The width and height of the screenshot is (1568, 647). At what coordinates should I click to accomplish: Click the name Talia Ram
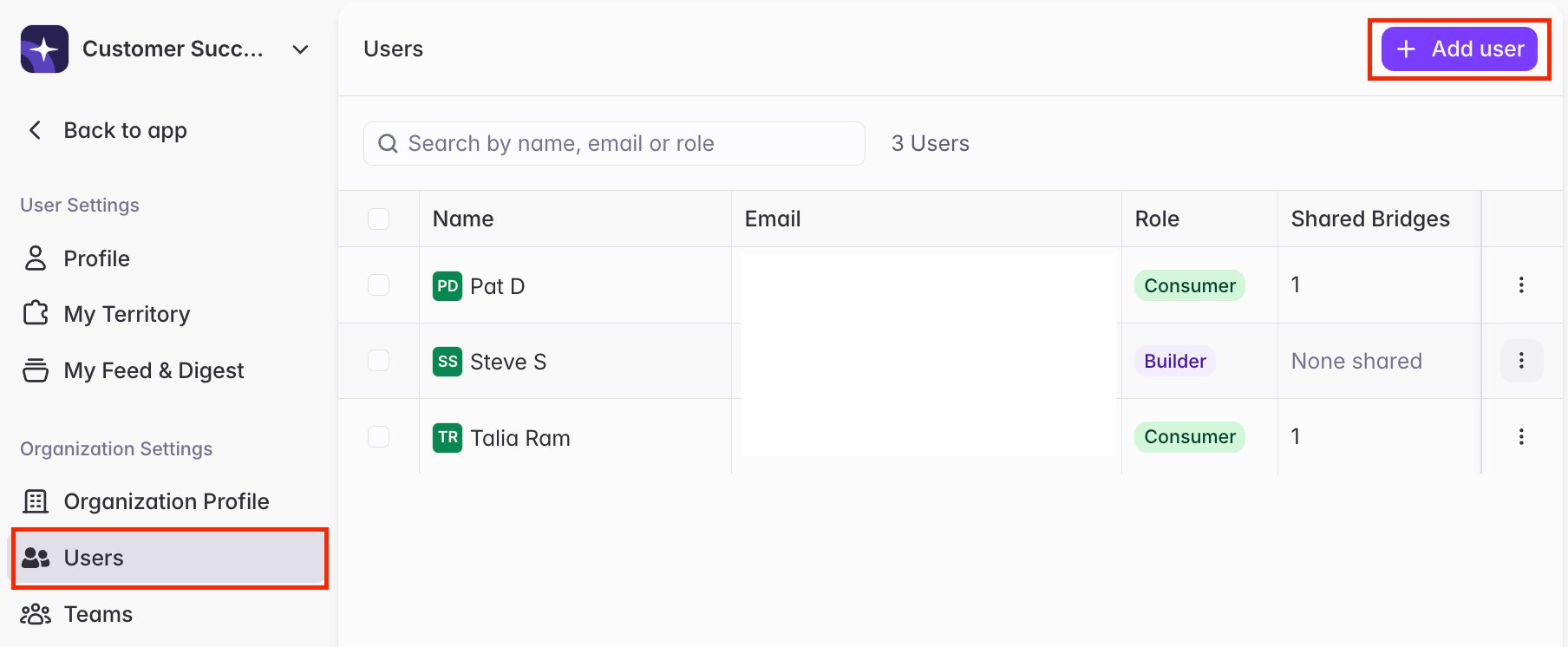pyautogui.click(x=520, y=438)
